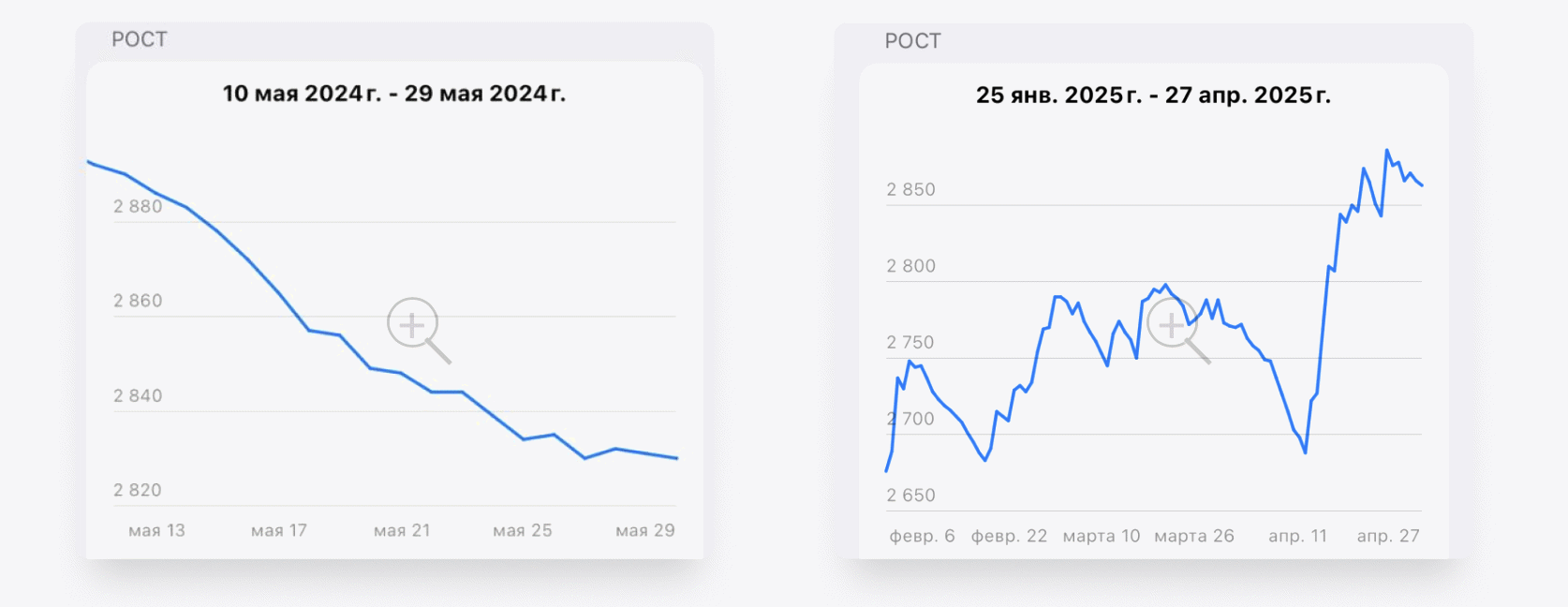
Task: Select the "февр. 22" date label
Action: (1009, 536)
